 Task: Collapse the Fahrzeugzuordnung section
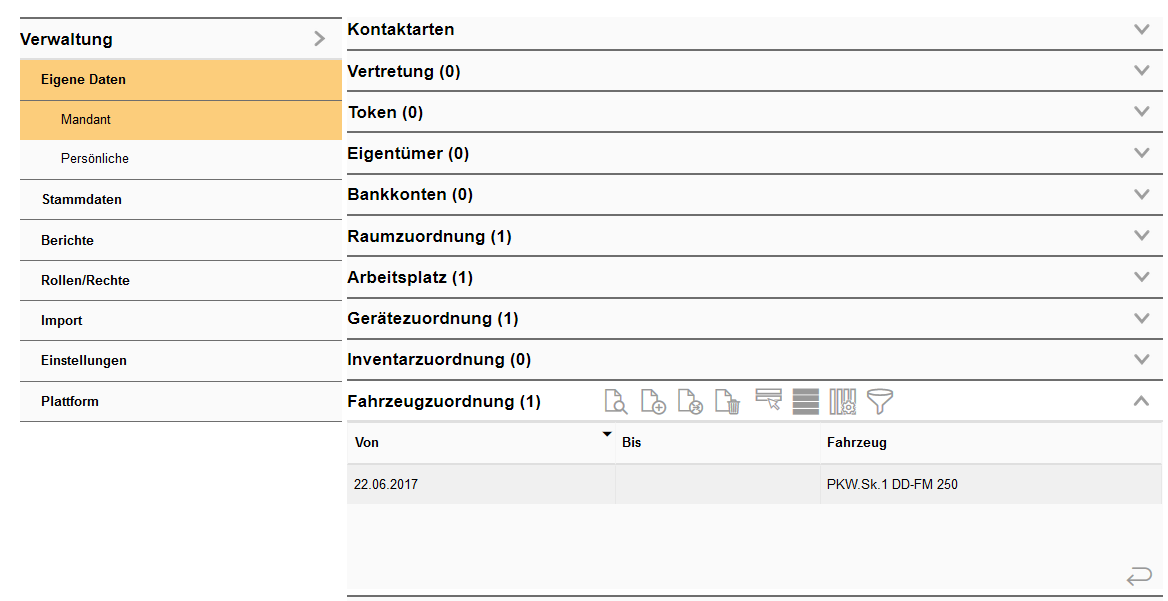click(1141, 400)
